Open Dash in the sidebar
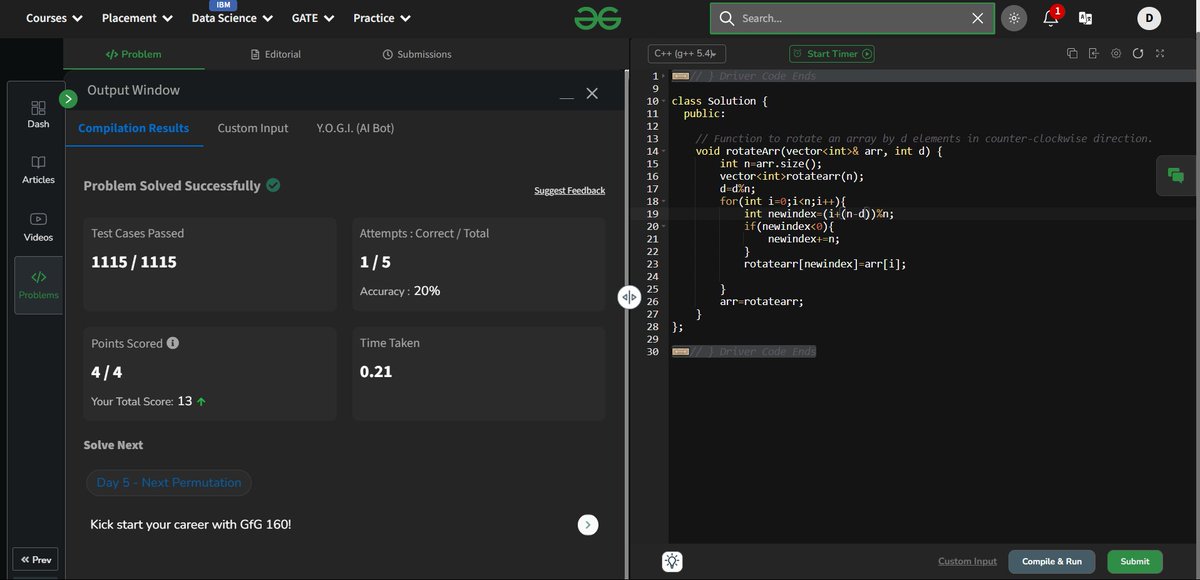This screenshot has height=580, width=1200. tap(38, 114)
